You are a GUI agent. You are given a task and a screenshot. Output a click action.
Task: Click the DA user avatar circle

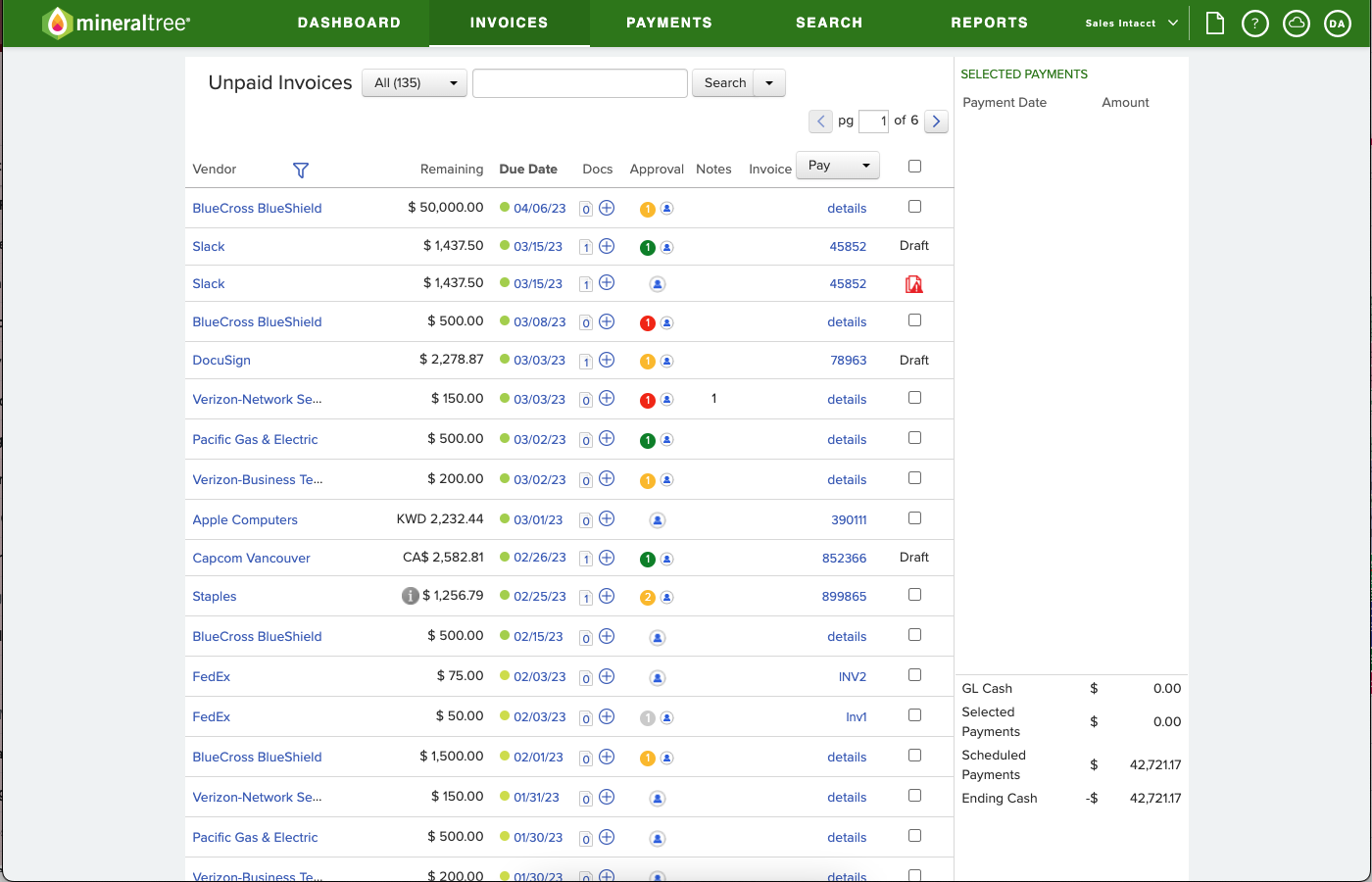(x=1338, y=23)
